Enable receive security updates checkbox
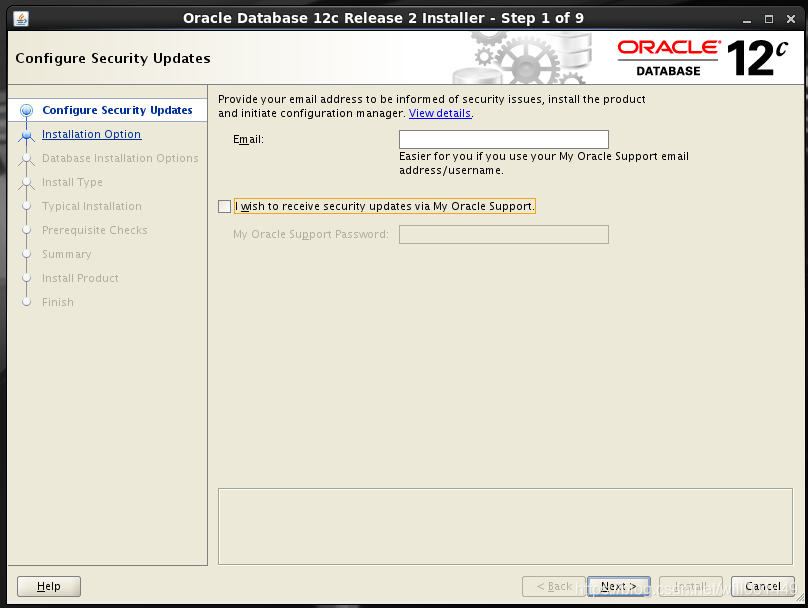This screenshot has width=808, height=608. (224, 206)
